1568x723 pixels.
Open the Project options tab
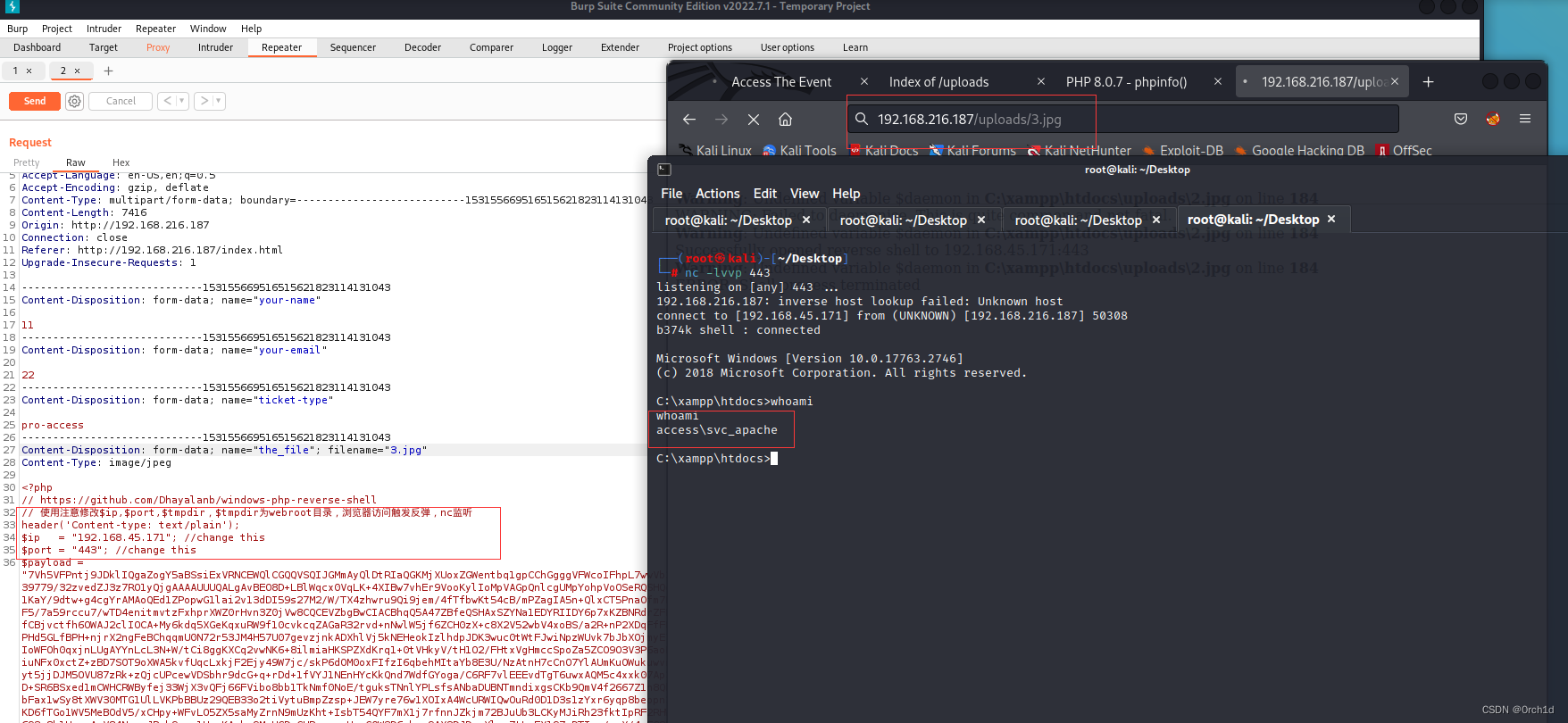tap(700, 47)
